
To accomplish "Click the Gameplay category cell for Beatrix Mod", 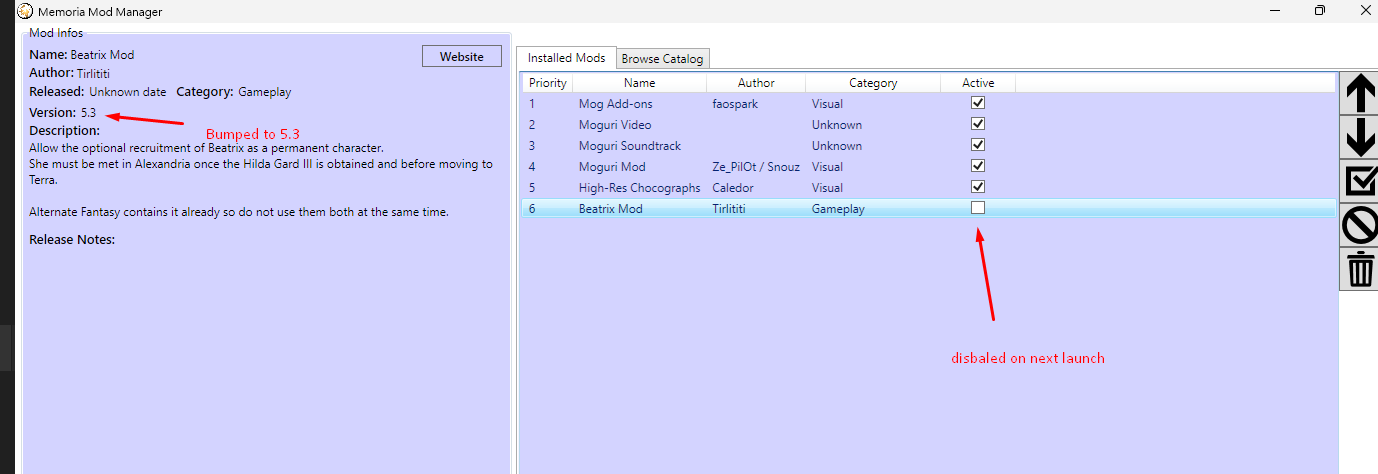I will point(838,209).
